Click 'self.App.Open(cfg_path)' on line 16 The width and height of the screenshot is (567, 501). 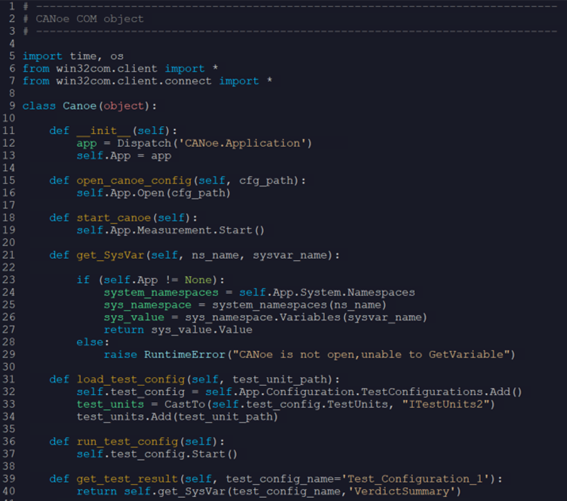pyautogui.click(x=153, y=193)
